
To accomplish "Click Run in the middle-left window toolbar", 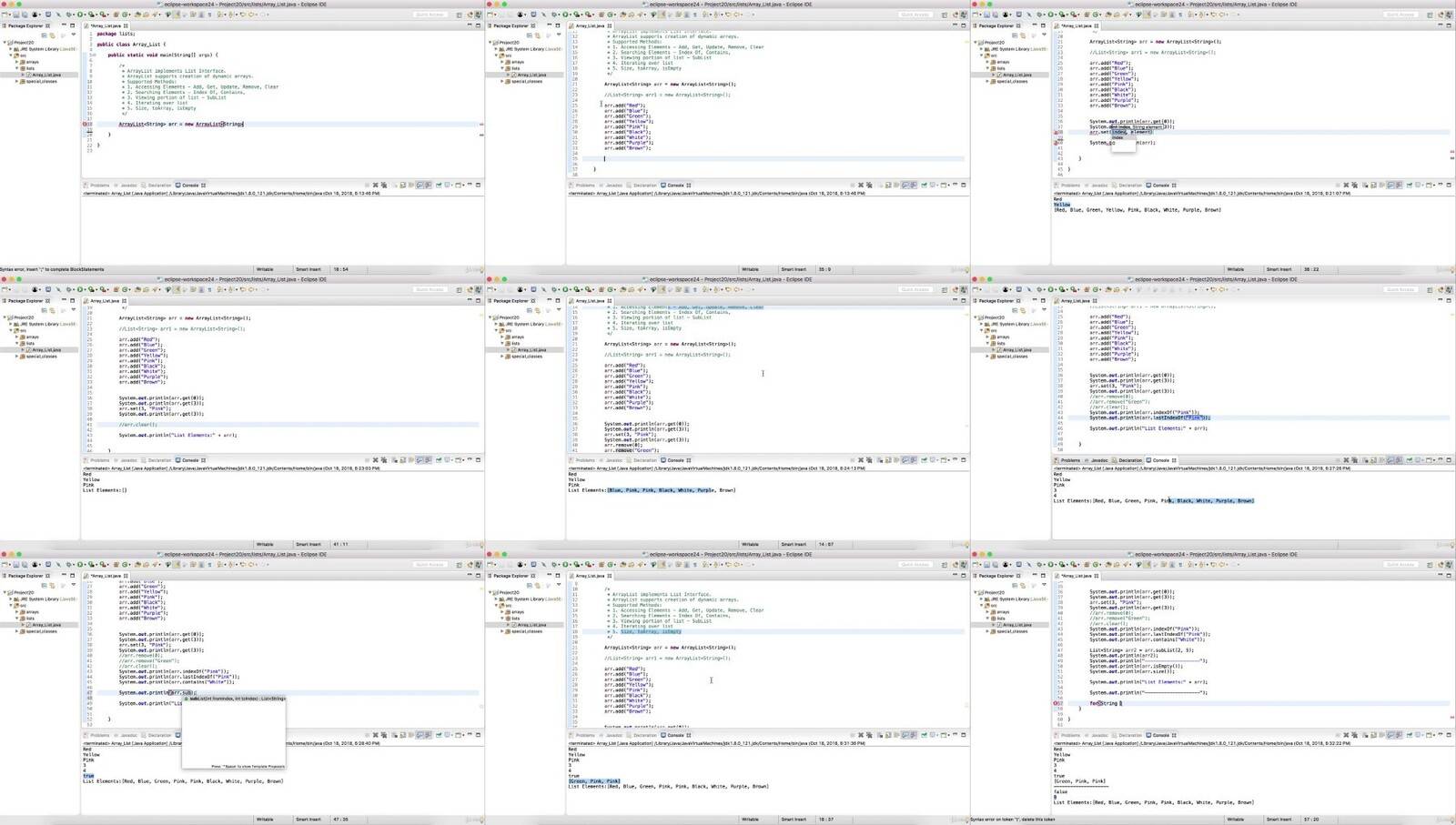I will pos(80,289).
